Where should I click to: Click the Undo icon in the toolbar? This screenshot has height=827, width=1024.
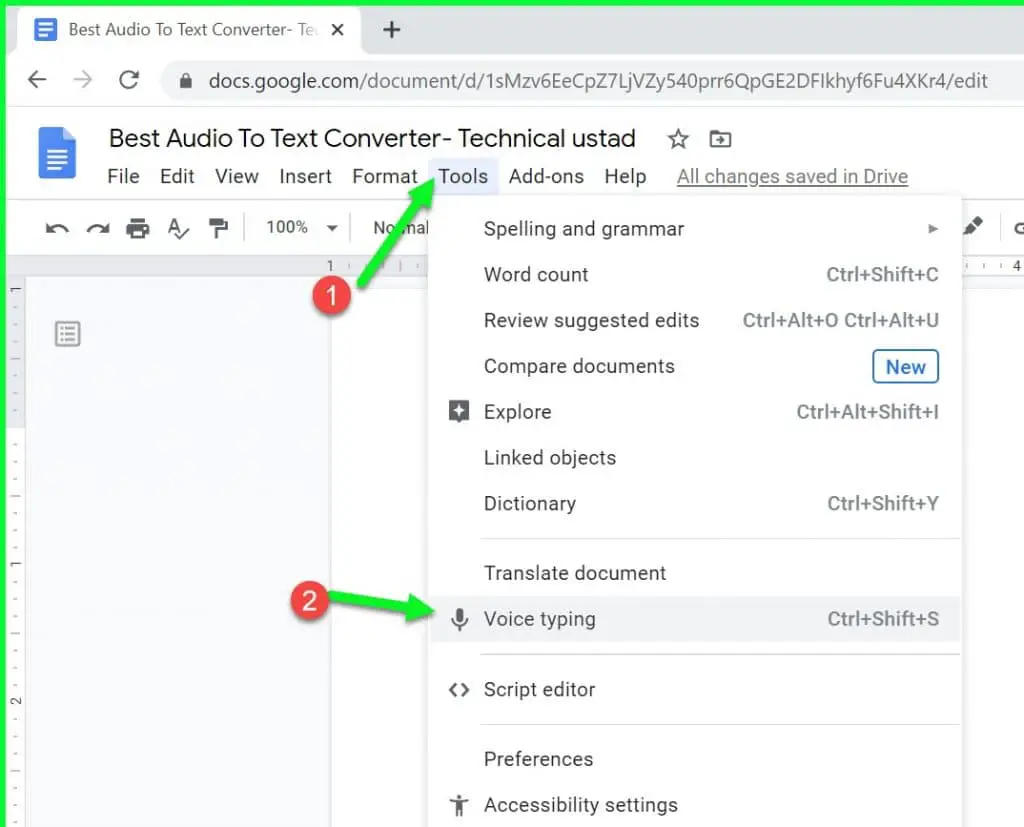56,228
